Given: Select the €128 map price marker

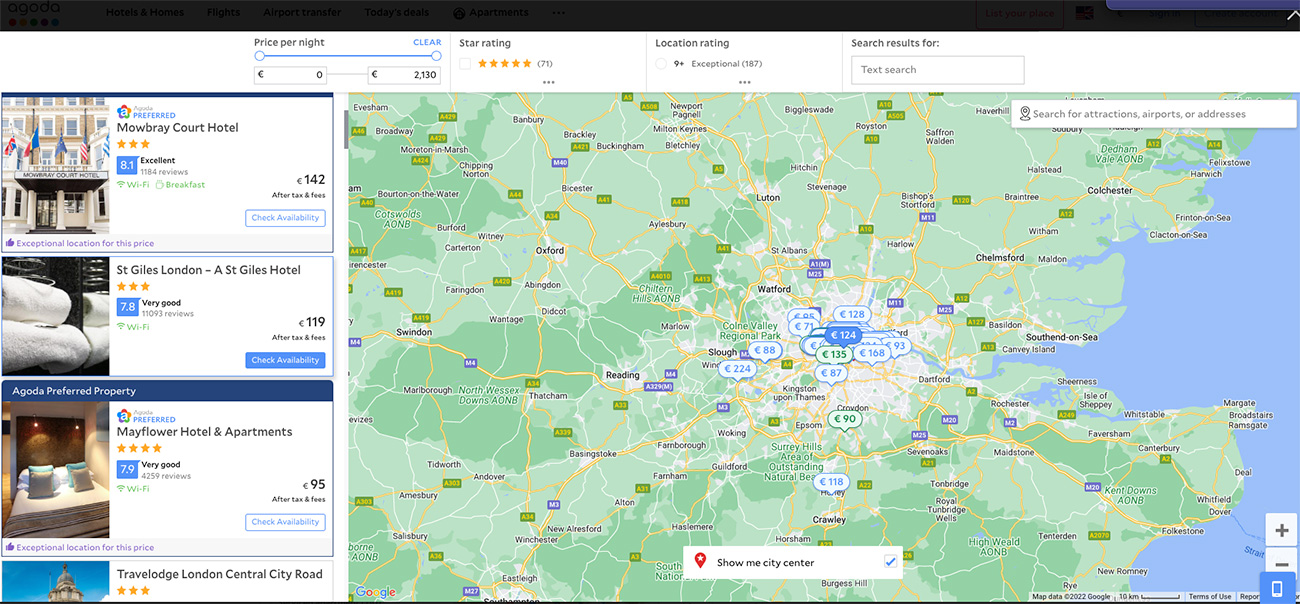Looking at the screenshot, I should 851,314.
